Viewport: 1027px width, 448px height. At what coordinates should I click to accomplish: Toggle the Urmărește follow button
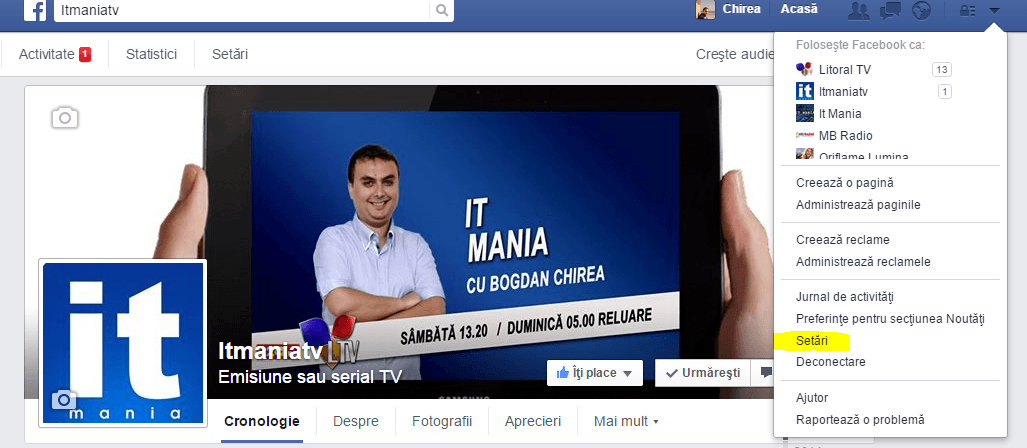pos(701,373)
